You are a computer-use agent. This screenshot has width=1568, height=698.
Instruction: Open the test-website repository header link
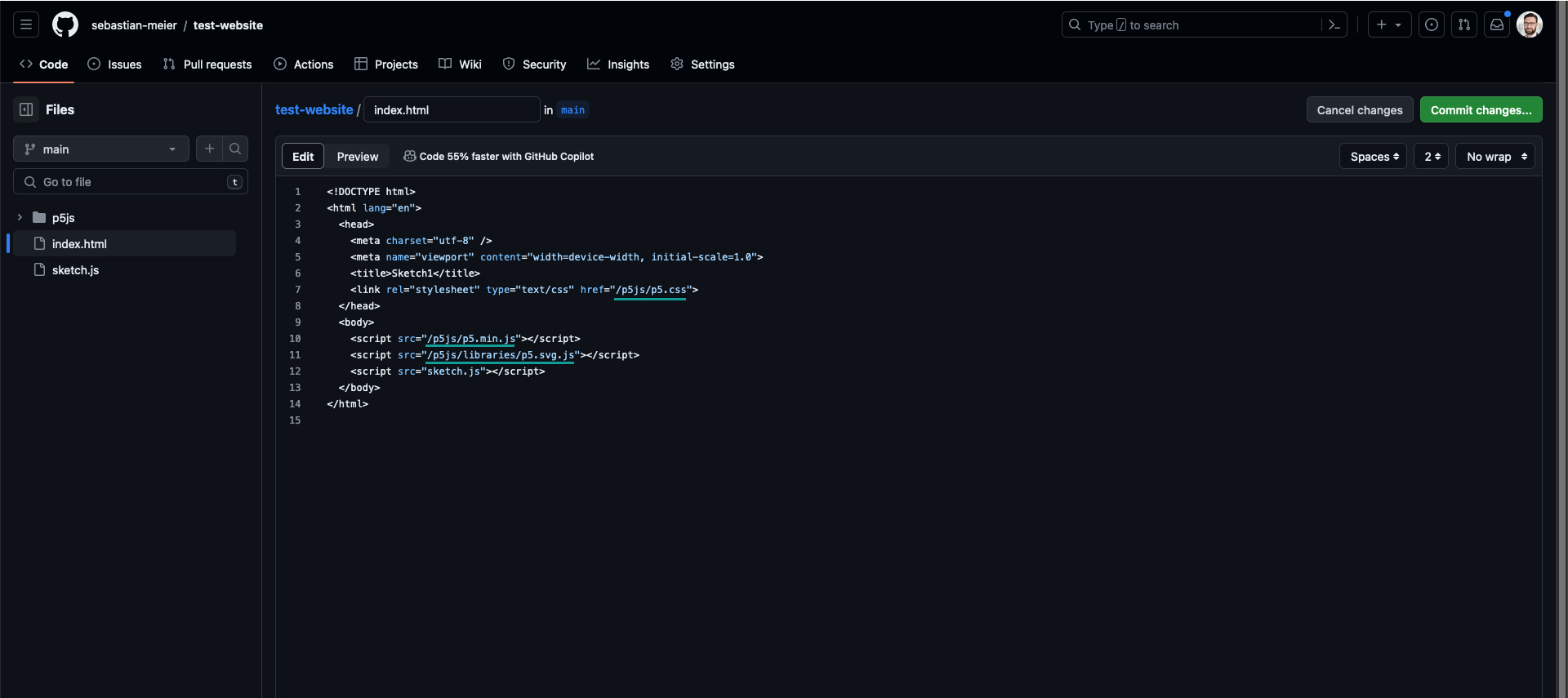point(228,24)
